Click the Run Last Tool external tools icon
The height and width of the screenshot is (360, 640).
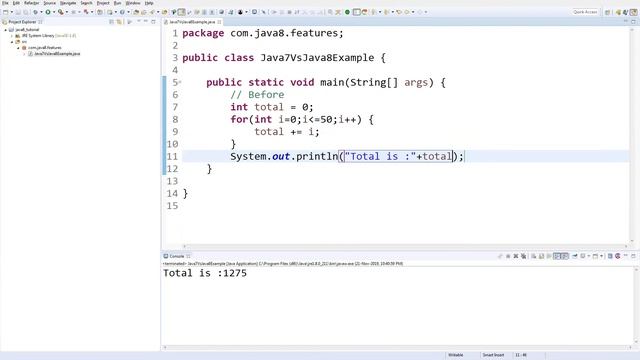pos(60,12)
